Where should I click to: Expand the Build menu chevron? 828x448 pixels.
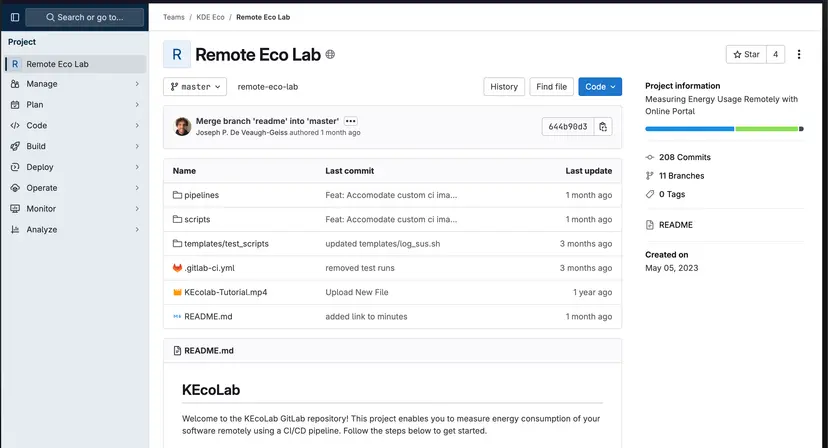(137, 146)
